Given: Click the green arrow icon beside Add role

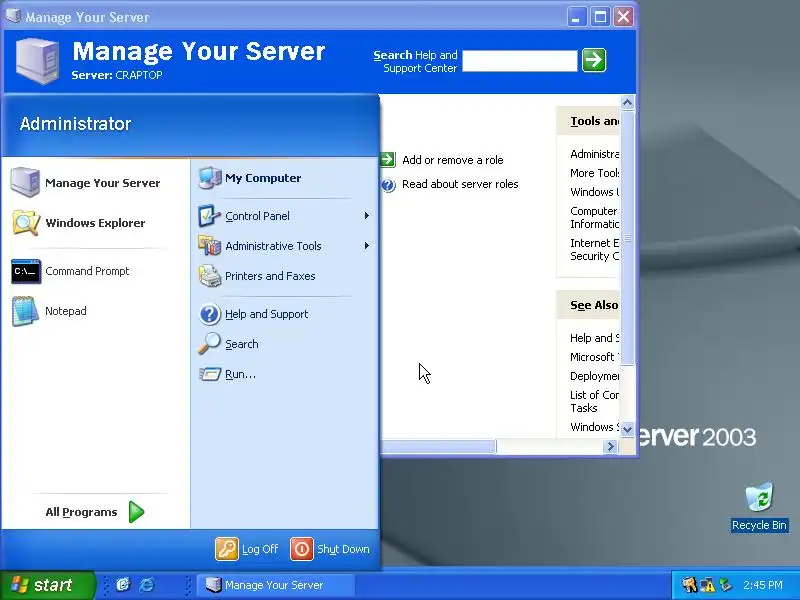Looking at the screenshot, I should point(388,160).
